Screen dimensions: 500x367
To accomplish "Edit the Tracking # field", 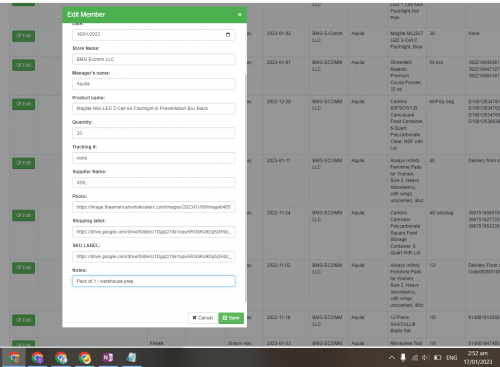I will point(153,158).
